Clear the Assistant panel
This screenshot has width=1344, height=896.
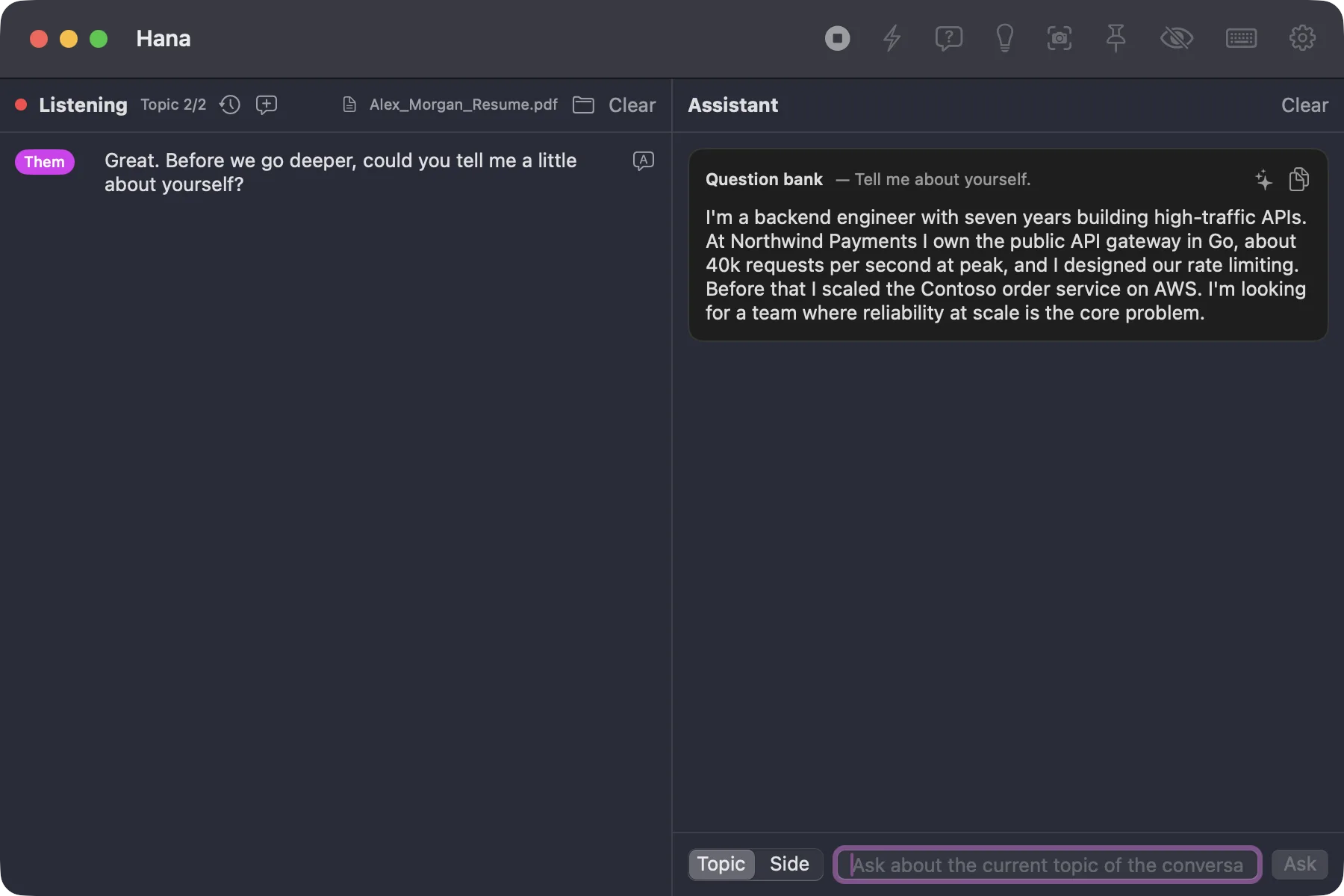pos(1304,105)
